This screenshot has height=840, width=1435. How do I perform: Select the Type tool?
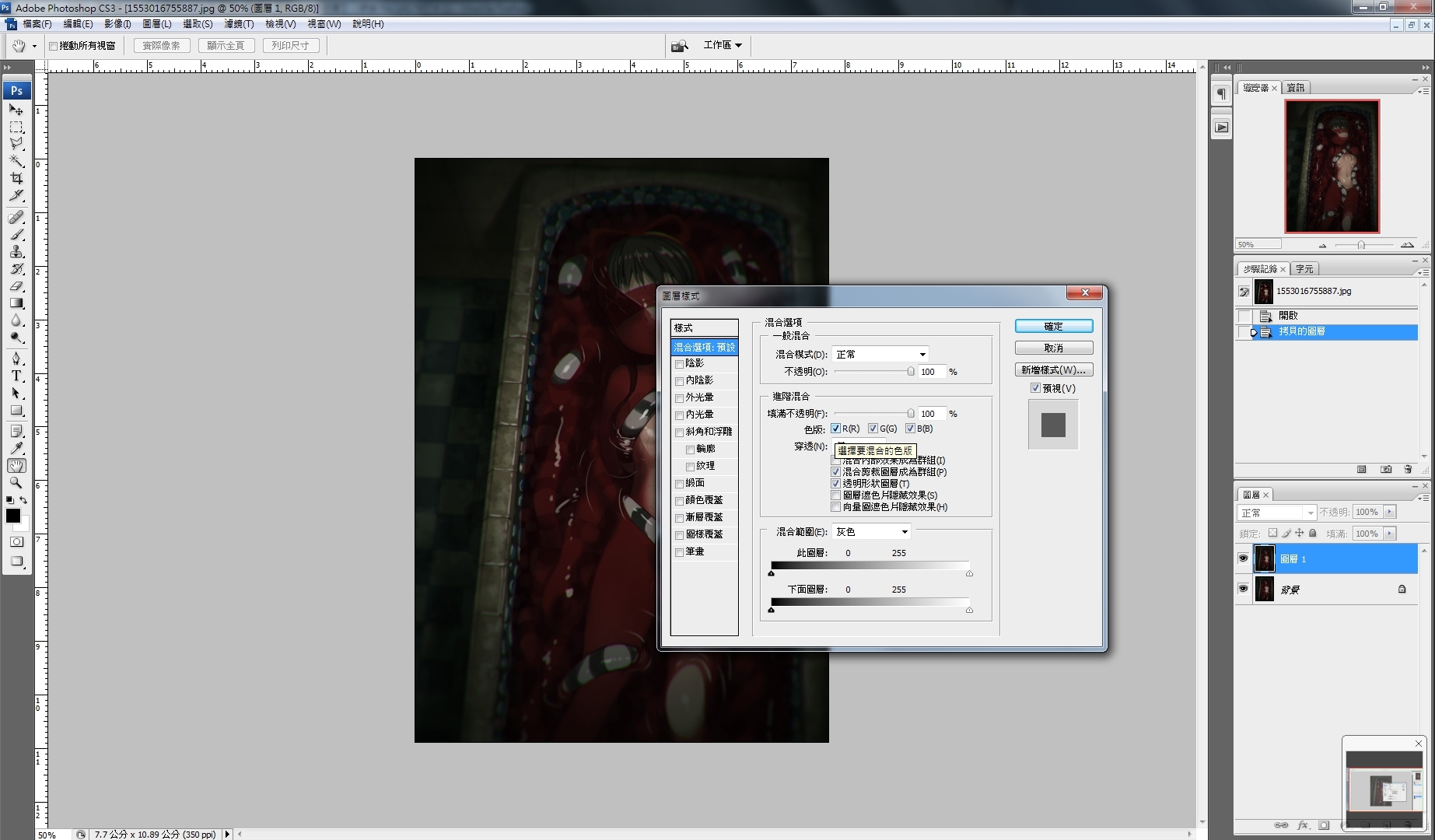[x=16, y=376]
